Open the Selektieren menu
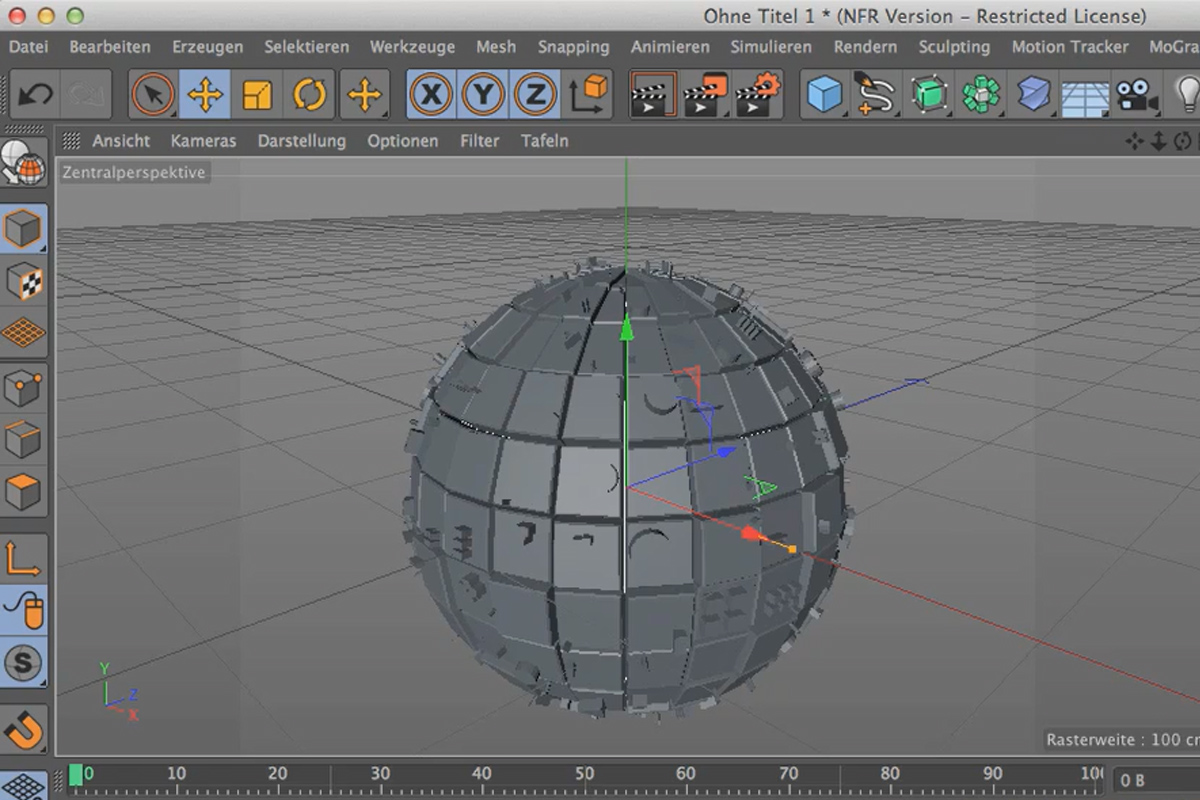This screenshot has height=800, width=1200. click(x=307, y=47)
